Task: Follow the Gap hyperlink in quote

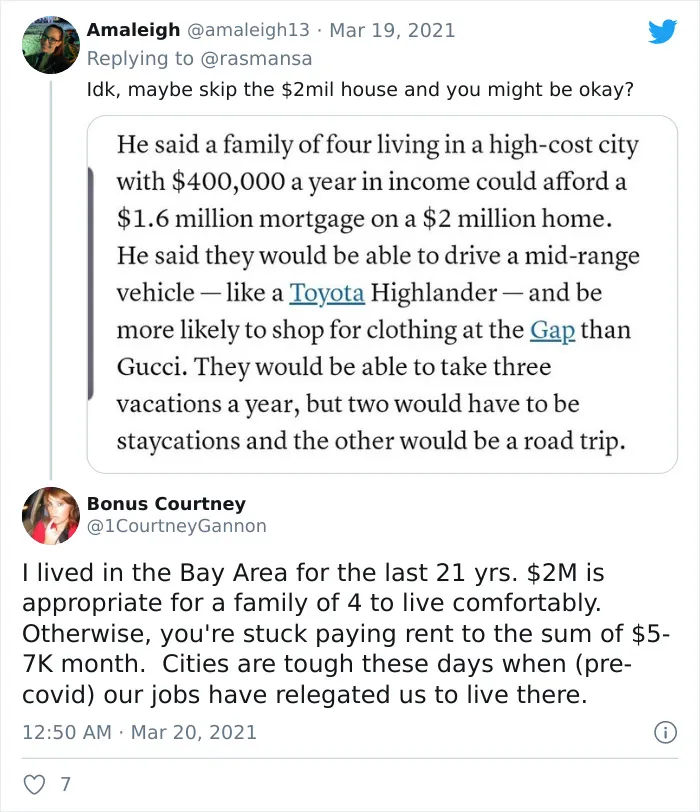Action: coord(552,331)
